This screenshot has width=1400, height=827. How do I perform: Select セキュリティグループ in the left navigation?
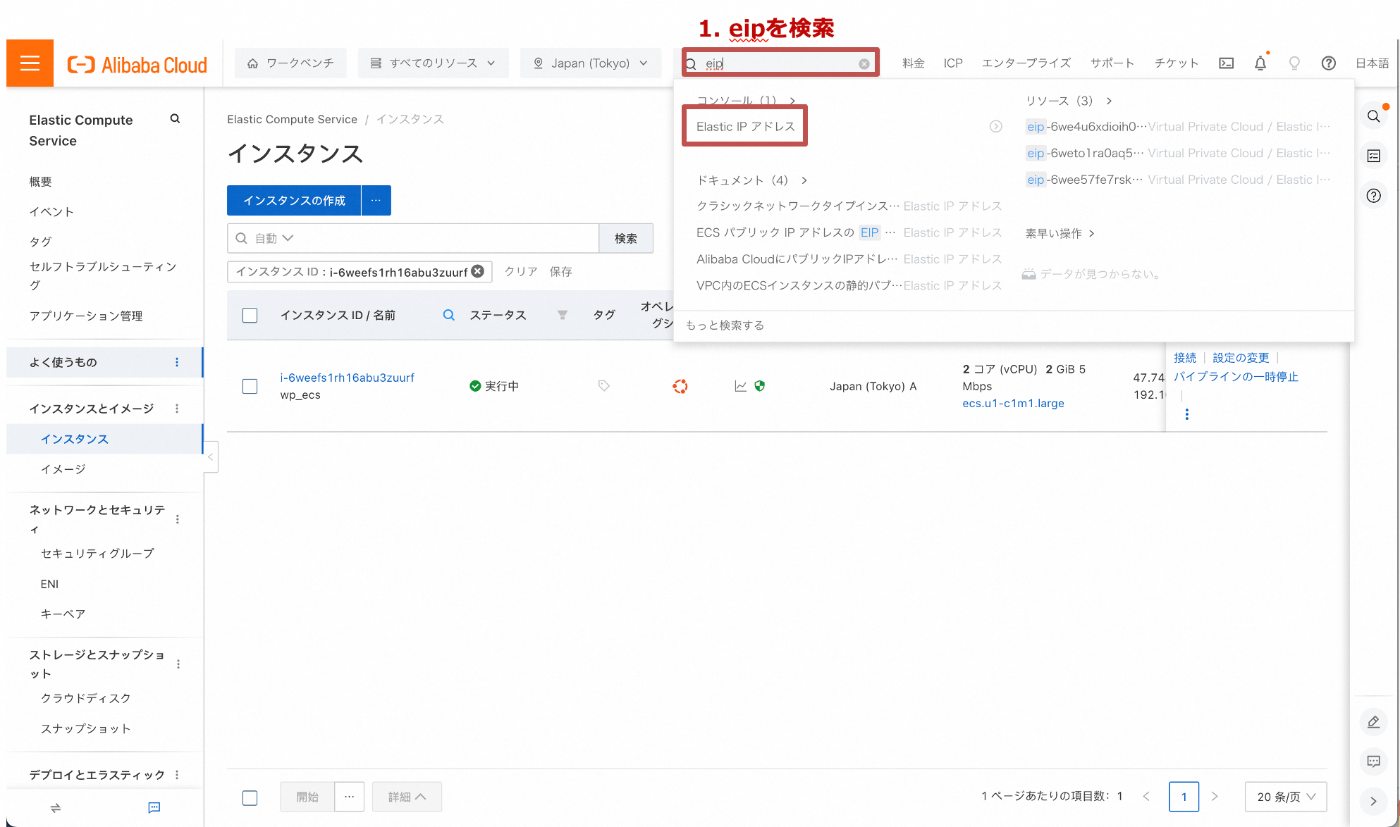97,553
